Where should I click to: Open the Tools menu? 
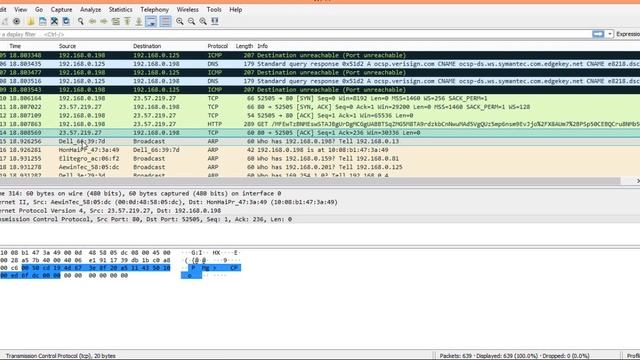click(x=214, y=9)
